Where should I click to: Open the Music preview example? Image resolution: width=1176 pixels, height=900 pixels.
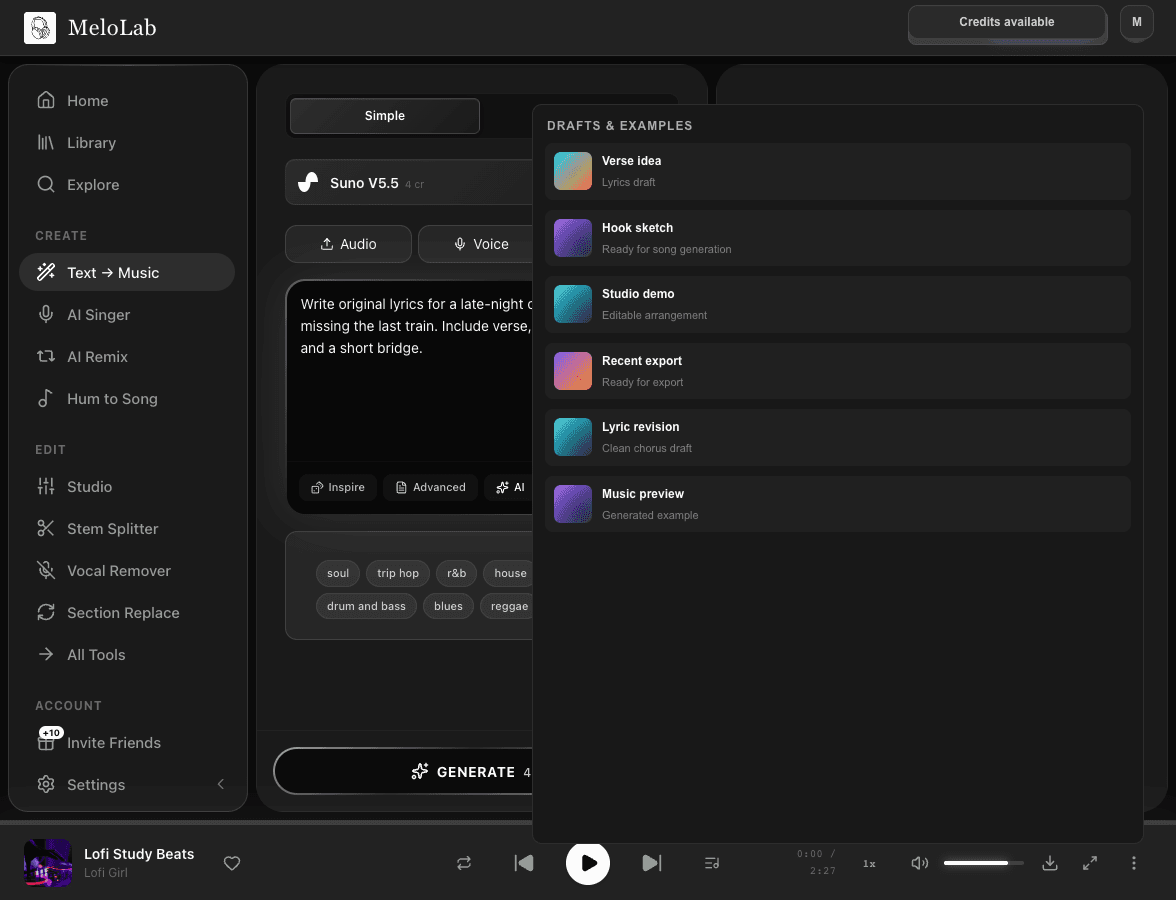838,504
